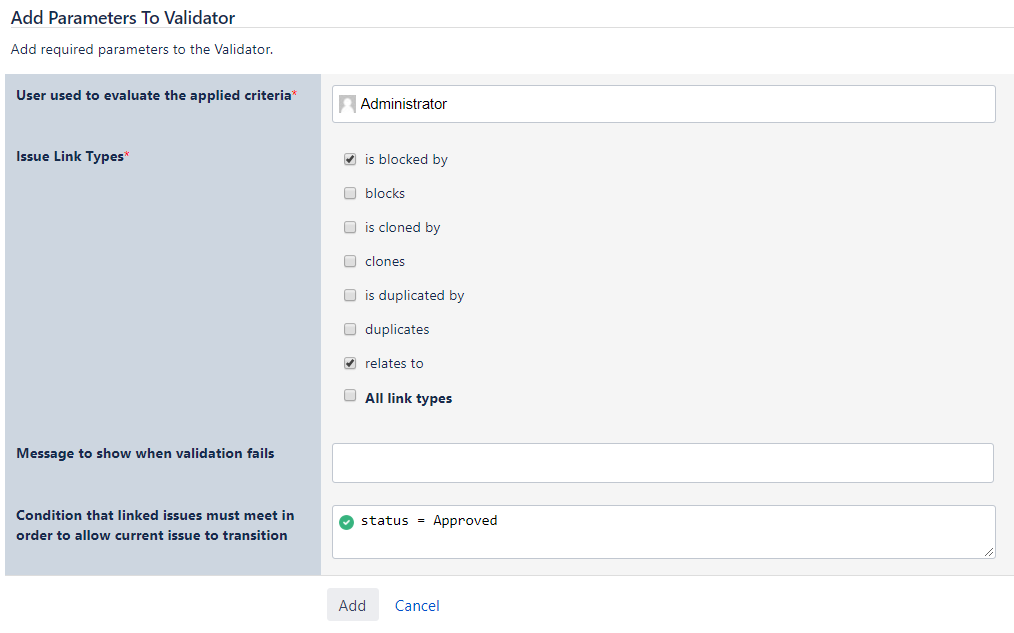
Task: Cancel adding validator parameters
Action: click(x=417, y=605)
